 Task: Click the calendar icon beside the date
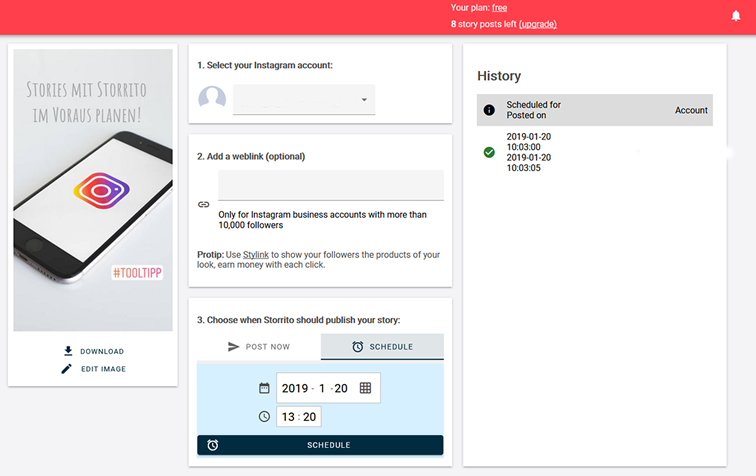264,388
